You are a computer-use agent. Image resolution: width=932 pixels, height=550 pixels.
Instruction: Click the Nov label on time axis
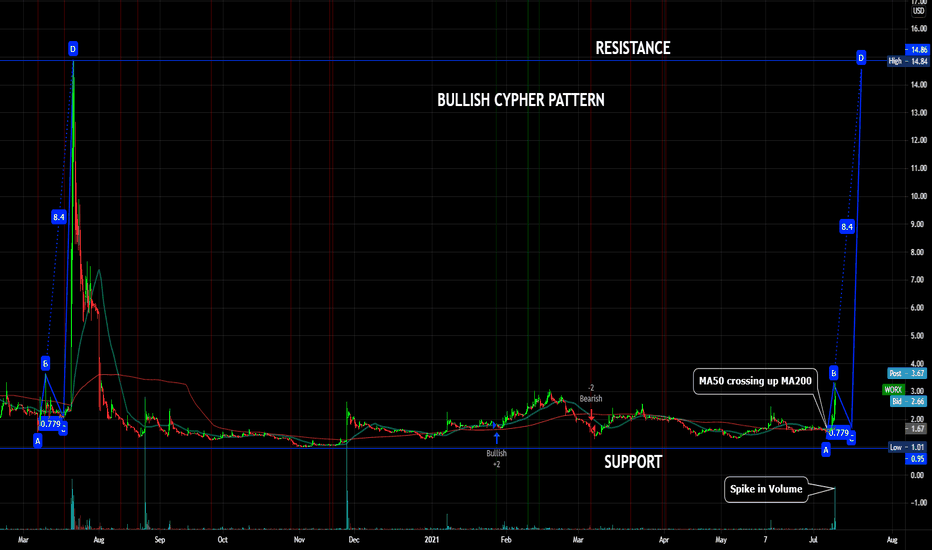tap(299, 540)
